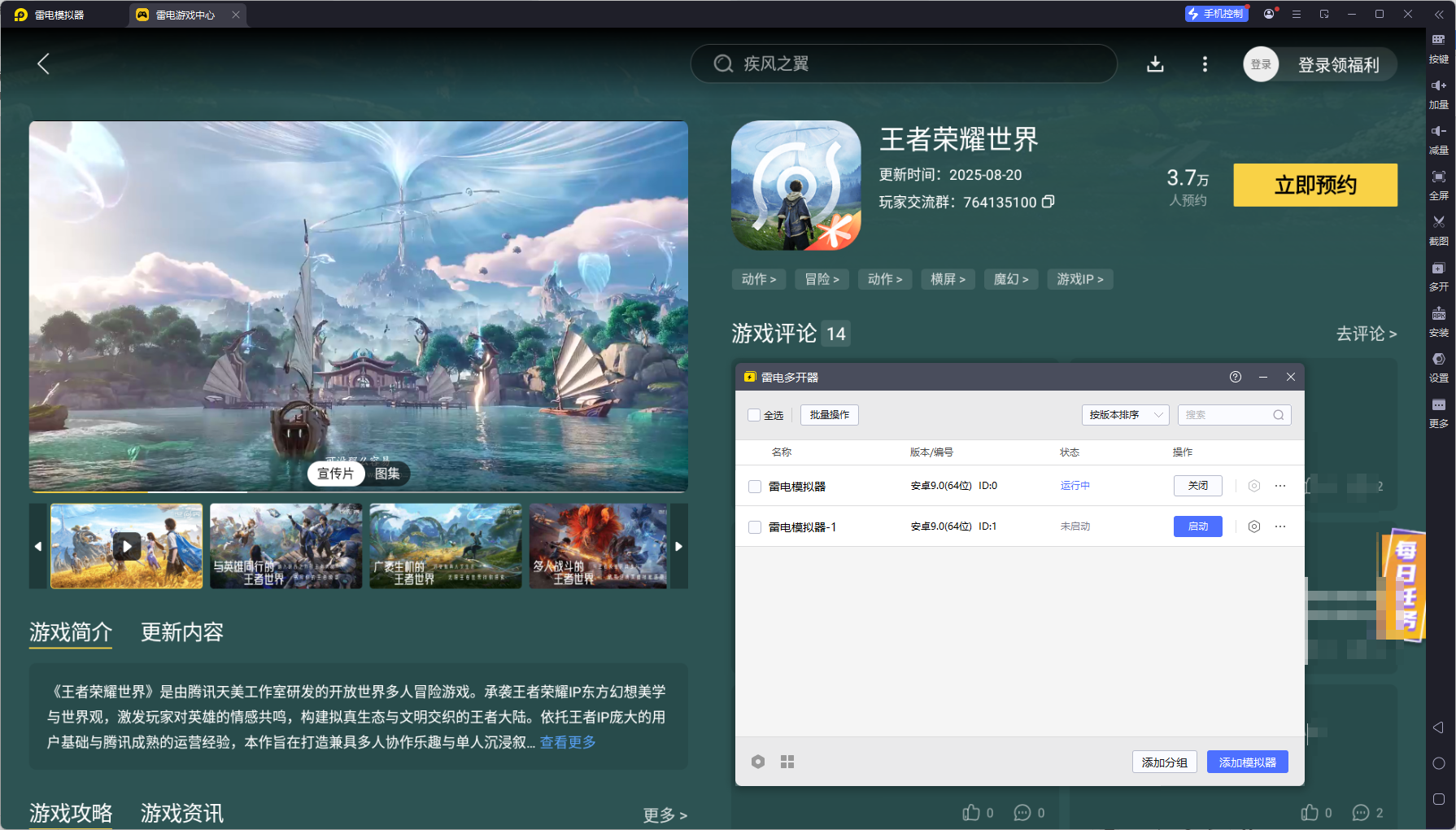1456x830 pixels.
Task: Open emulator settings (设置) in the sidebar
Action: point(1438,366)
